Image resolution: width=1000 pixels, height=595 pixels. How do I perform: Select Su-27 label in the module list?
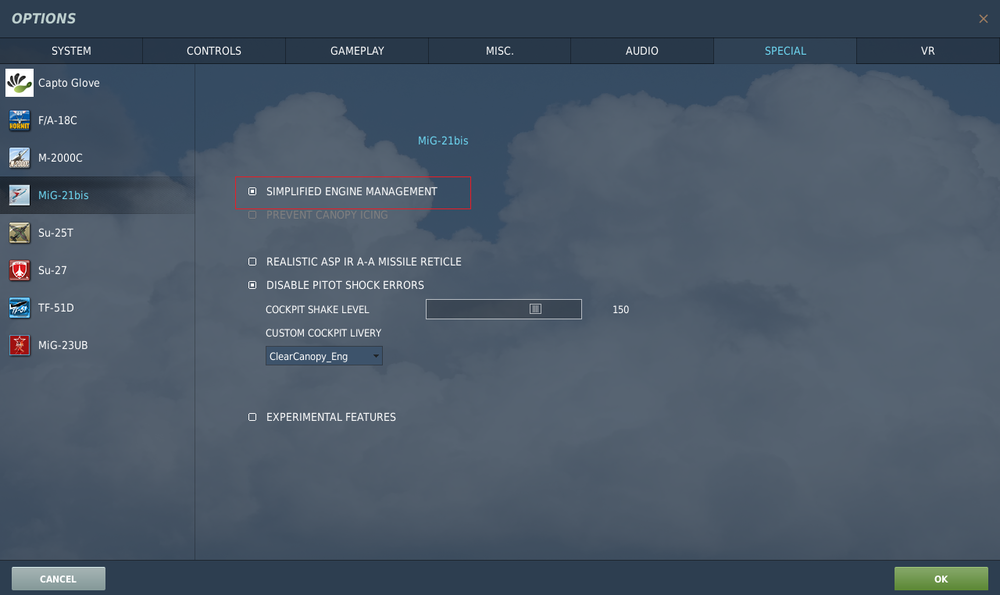pyautogui.click(x=52, y=270)
